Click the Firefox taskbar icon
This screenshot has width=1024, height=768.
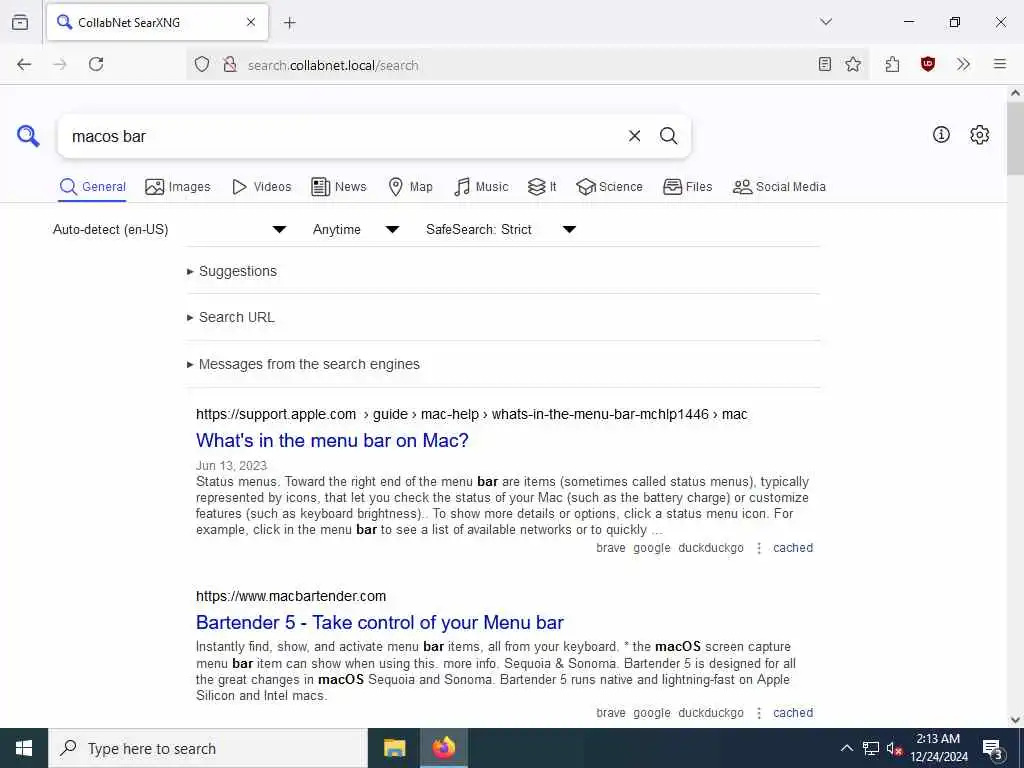443,748
